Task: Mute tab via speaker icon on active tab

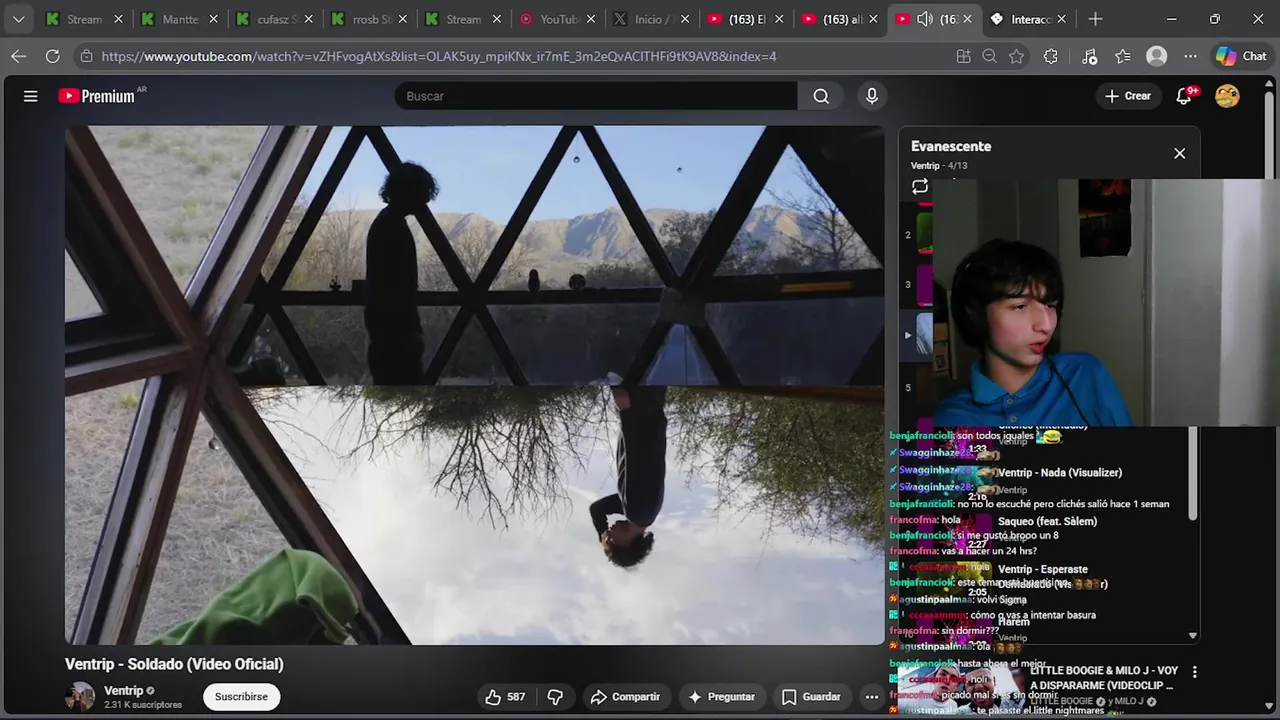Action: 925,19
